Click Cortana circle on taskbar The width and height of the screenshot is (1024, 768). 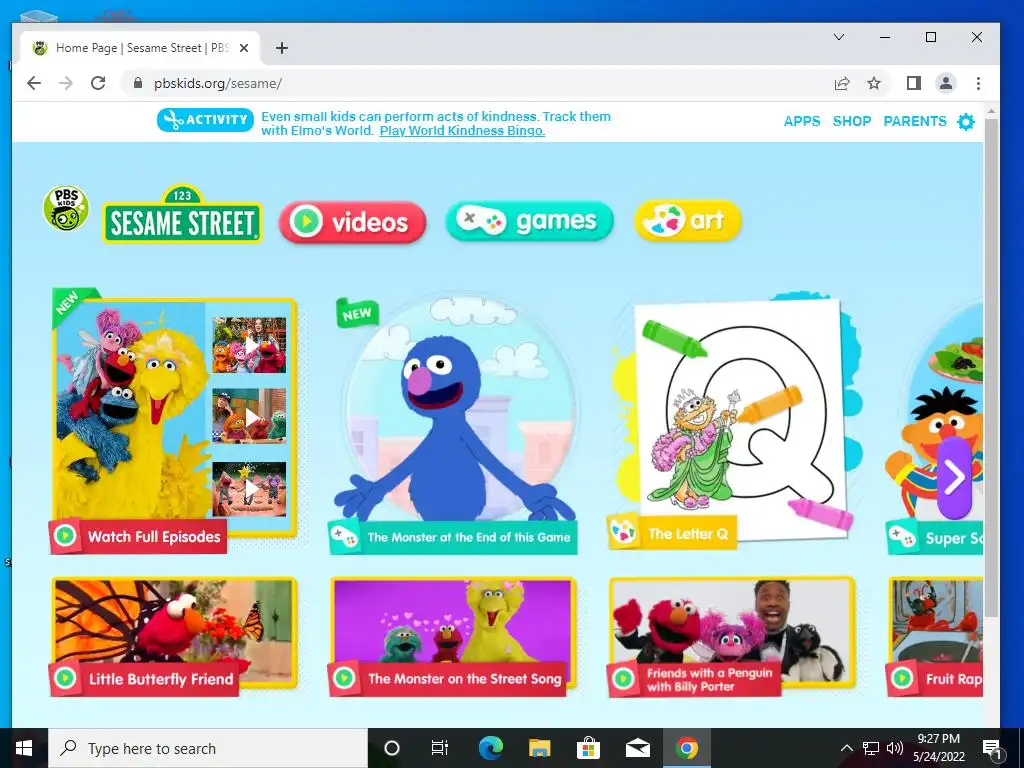[391, 748]
